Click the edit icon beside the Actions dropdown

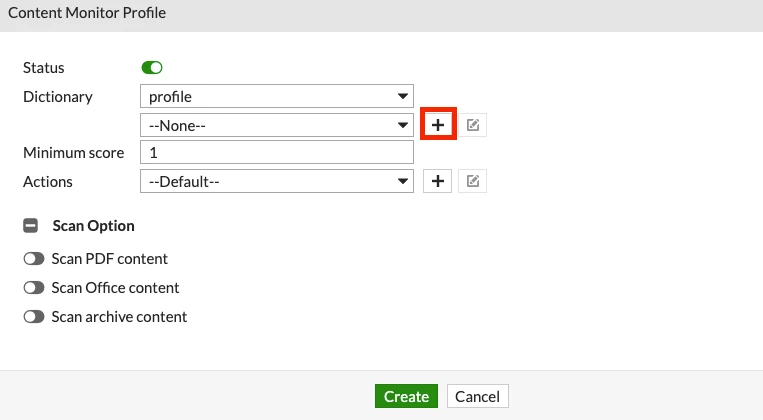472,181
